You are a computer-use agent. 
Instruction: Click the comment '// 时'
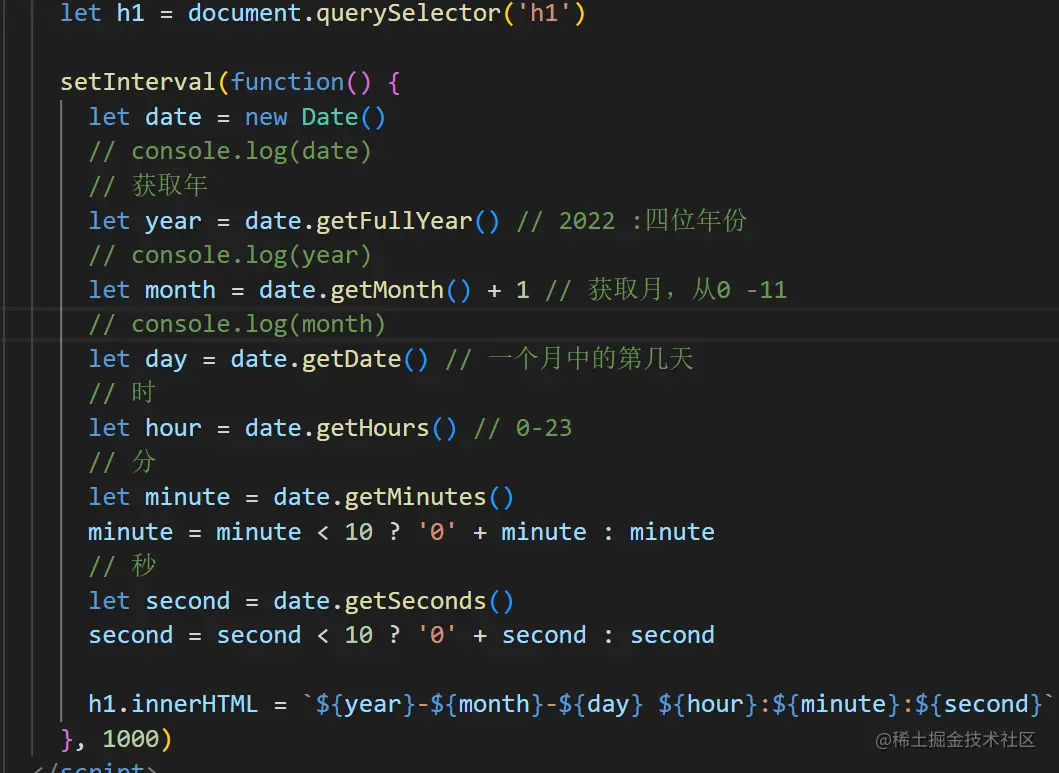tap(122, 393)
